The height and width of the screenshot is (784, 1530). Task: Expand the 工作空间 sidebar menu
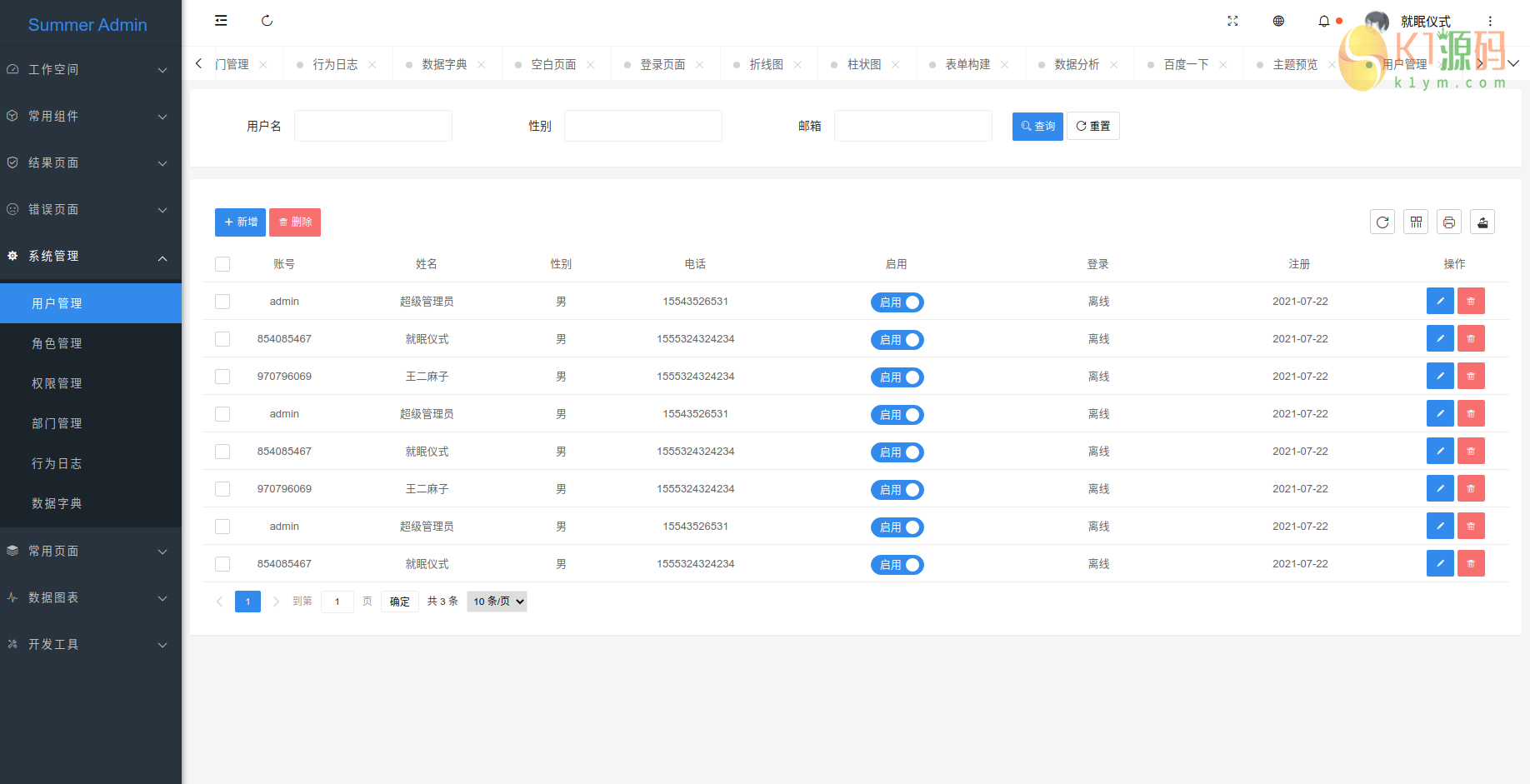[x=91, y=69]
